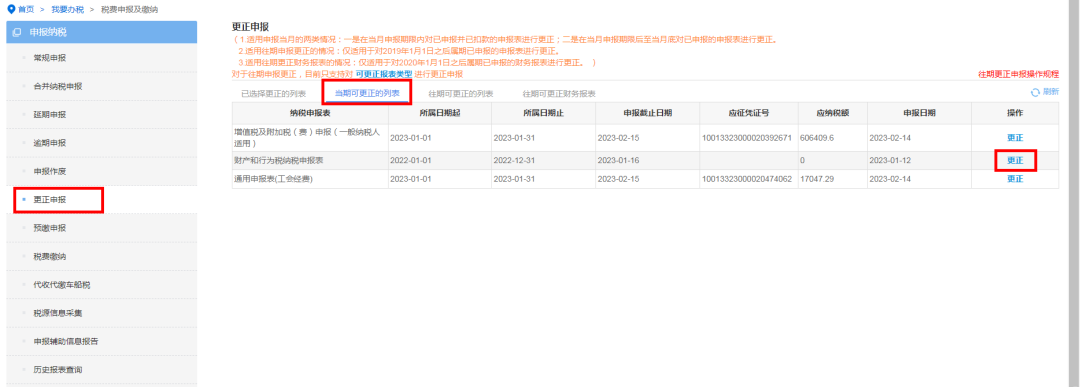Click 更正 for 财产和行为税纳税申报表 row
This screenshot has width=1080, height=387.
pos(1015,160)
